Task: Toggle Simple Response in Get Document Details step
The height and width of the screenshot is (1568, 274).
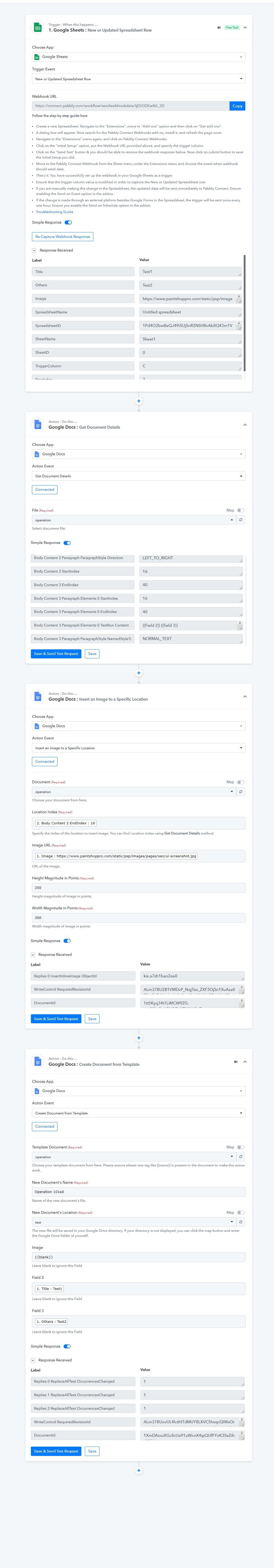Action: pyautogui.click(x=67, y=542)
